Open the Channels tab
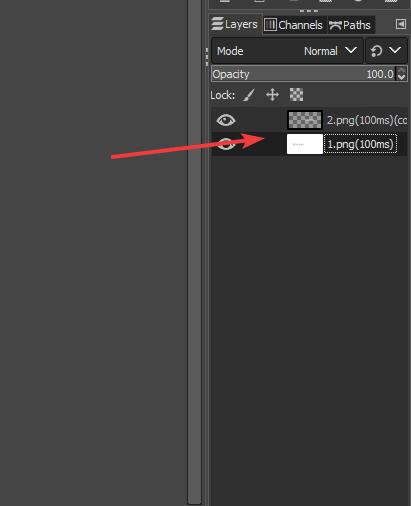This screenshot has height=506, width=411. (x=294, y=25)
